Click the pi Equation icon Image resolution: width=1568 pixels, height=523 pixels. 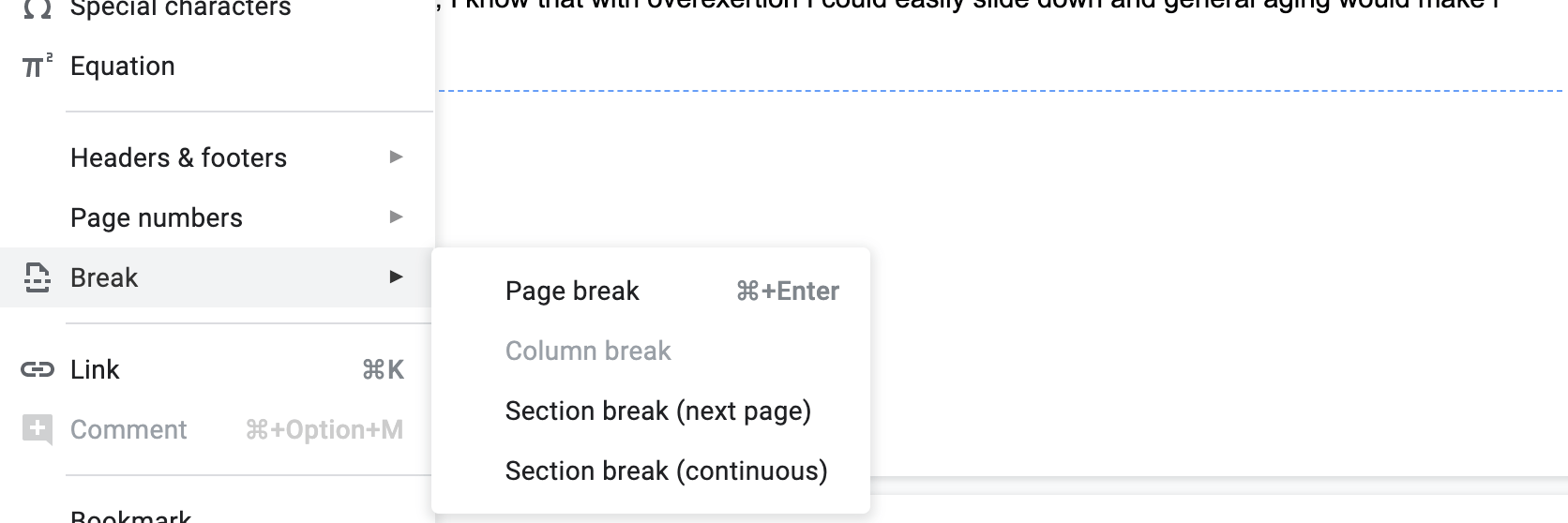[37, 66]
